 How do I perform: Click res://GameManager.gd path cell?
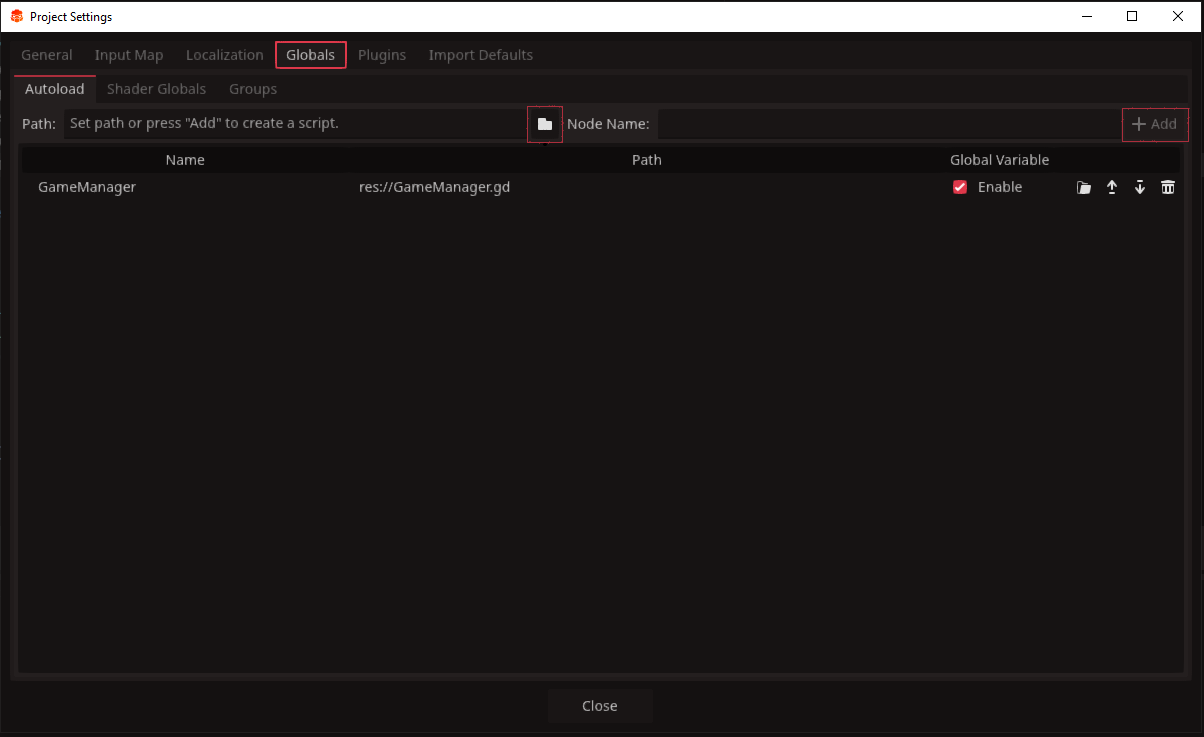[x=435, y=187]
